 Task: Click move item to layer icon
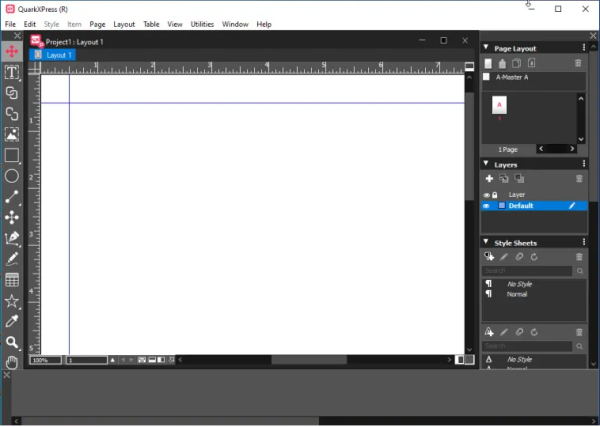tap(504, 179)
